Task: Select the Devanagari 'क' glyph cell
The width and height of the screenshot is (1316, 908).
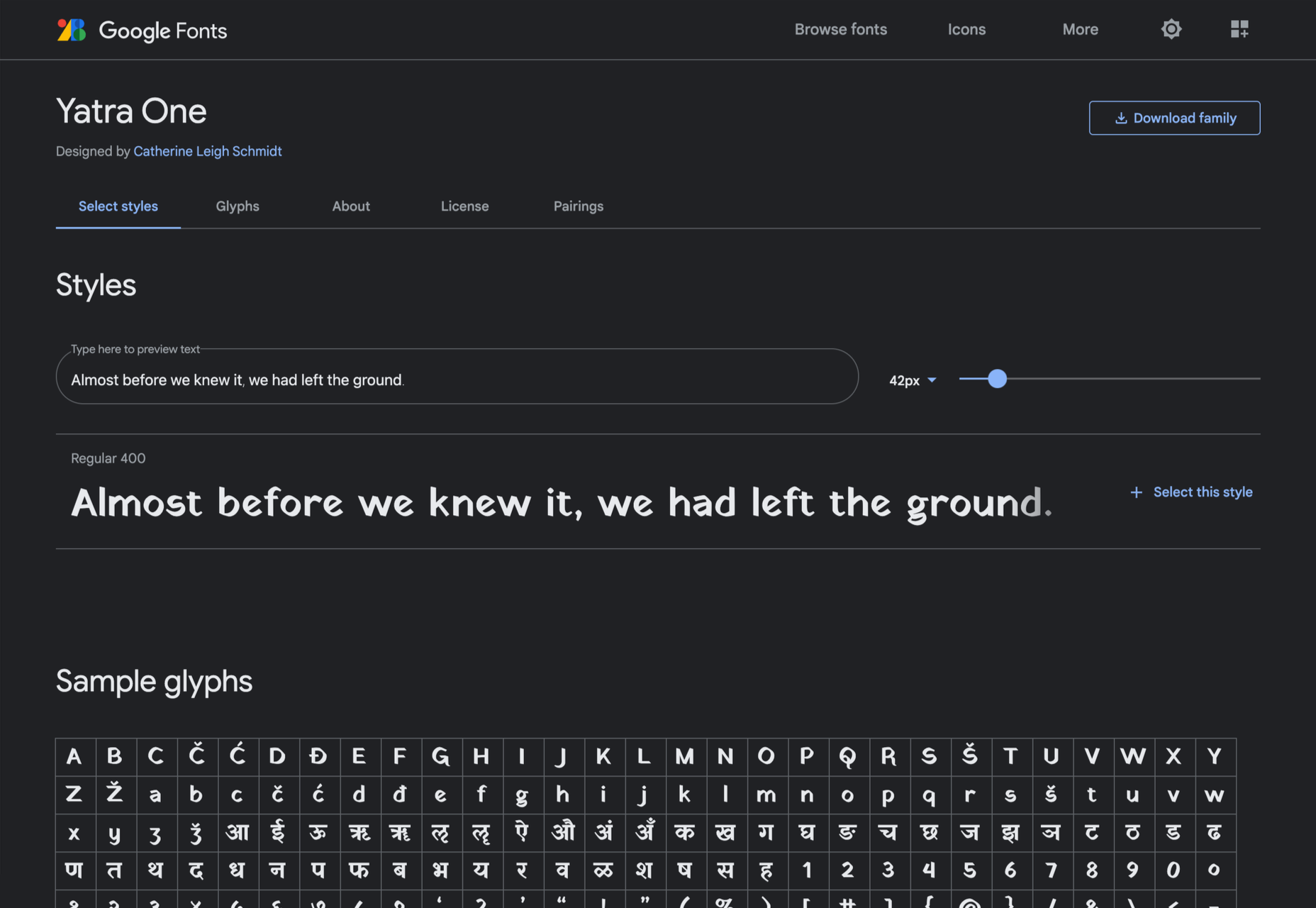Action: point(685,833)
